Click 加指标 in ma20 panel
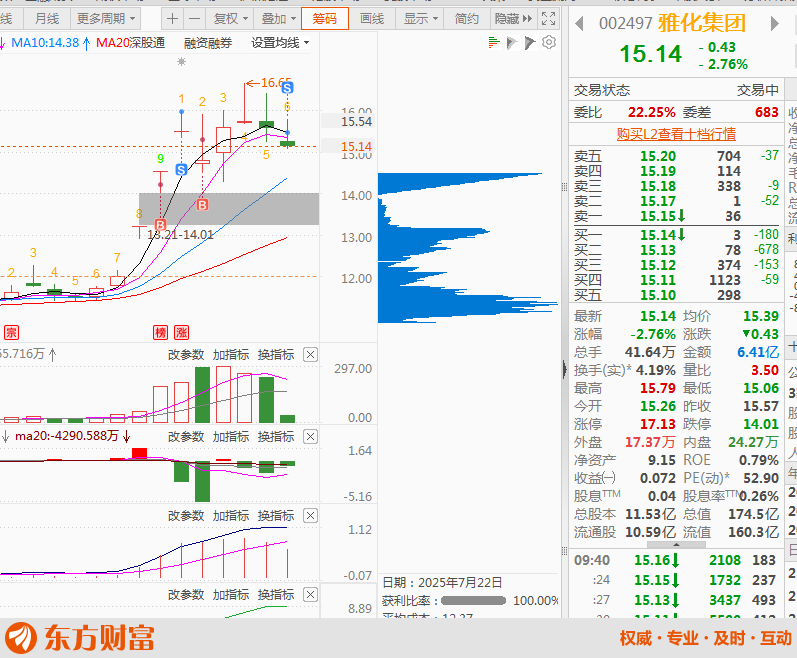 click(x=231, y=436)
